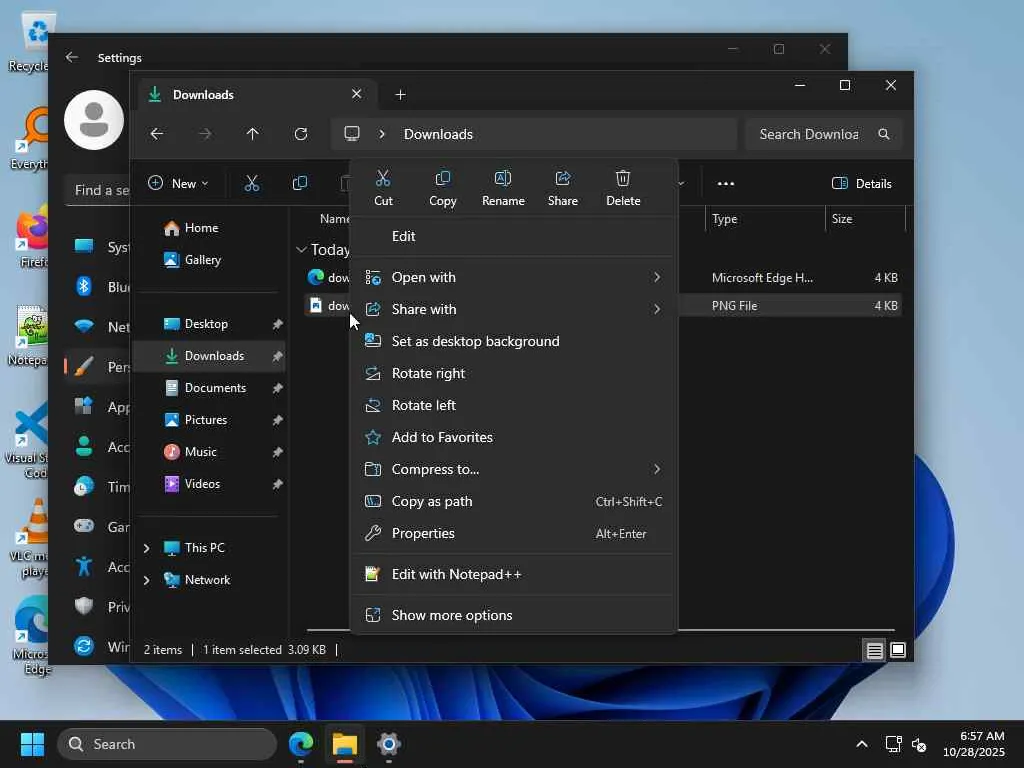Switch to details list view icon
The width and height of the screenshot is (1024, 768).
(874, 650)
